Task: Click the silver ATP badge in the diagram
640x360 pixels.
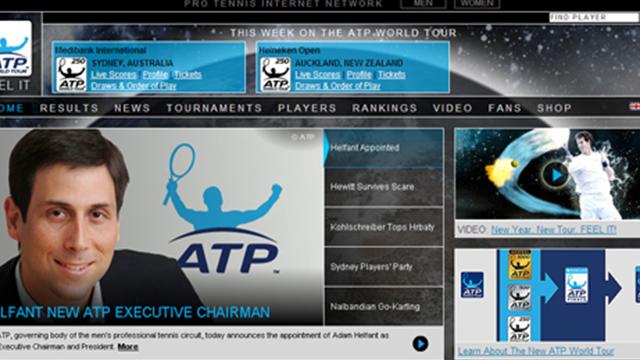Action: [x=520, y=298]
